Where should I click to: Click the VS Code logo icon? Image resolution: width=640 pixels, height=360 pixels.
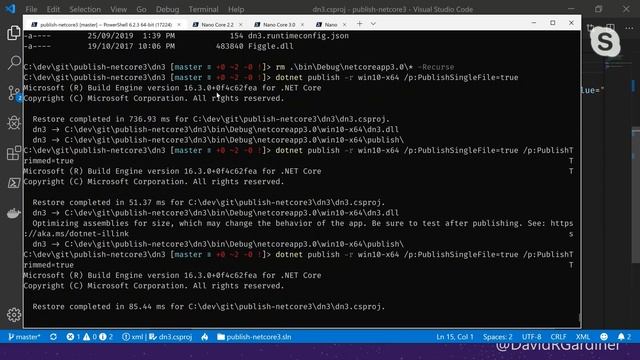(x=10, y=9)
